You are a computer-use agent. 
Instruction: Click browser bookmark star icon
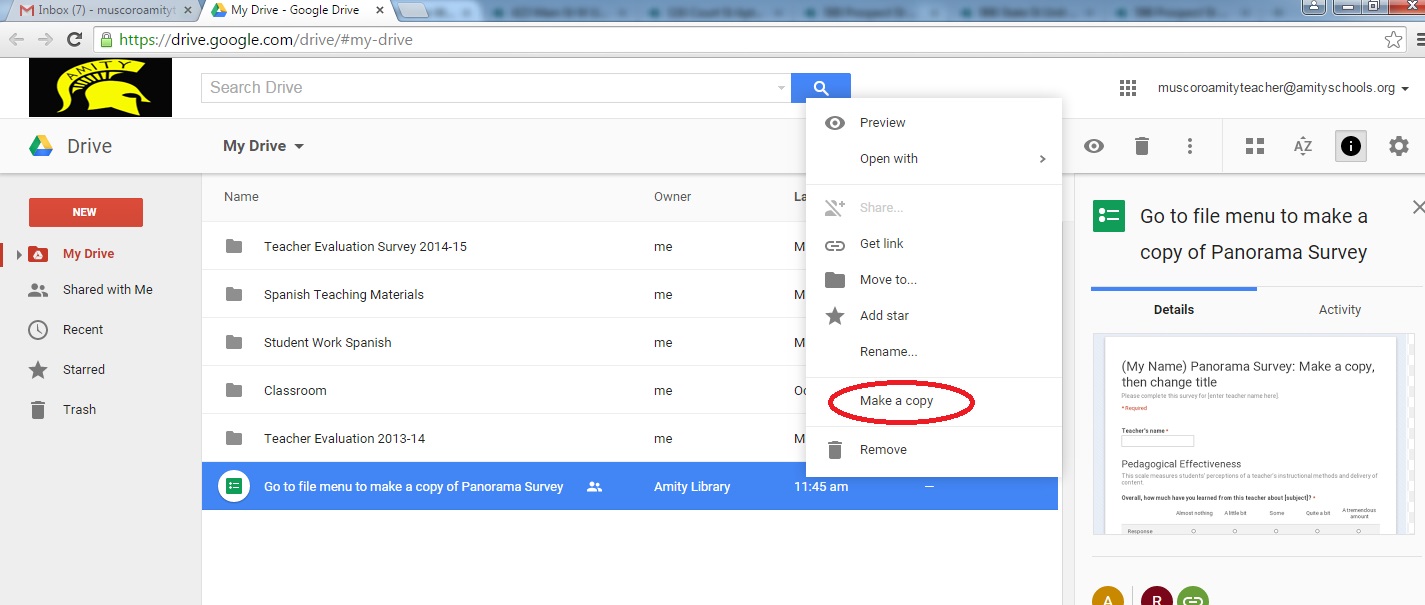(1393, 40)
